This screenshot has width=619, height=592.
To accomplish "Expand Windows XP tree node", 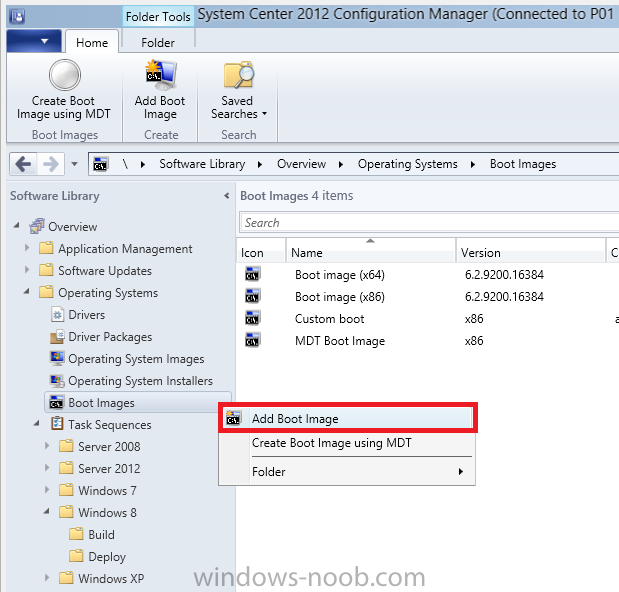I will pos(47,578).
